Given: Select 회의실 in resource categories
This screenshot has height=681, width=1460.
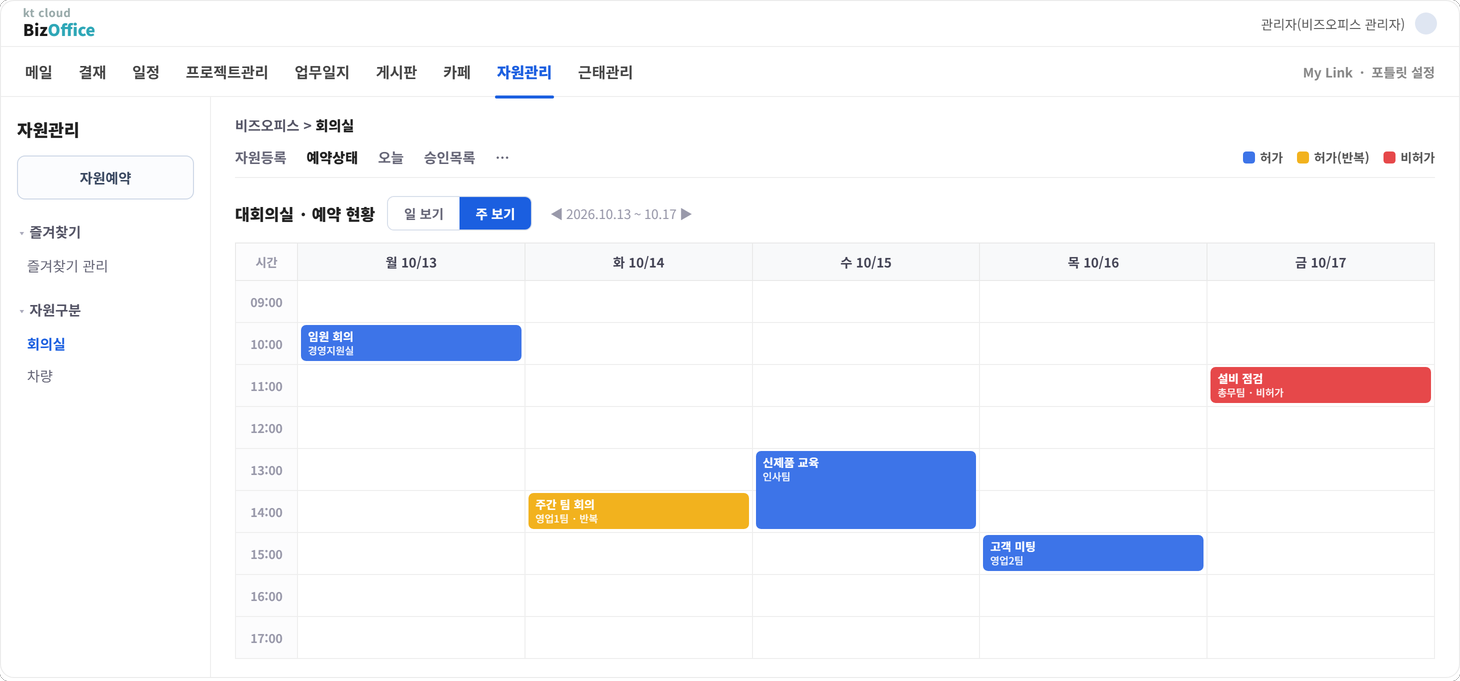Looking at the screenshot, I should pyautogui.click(x=46, y=344).
